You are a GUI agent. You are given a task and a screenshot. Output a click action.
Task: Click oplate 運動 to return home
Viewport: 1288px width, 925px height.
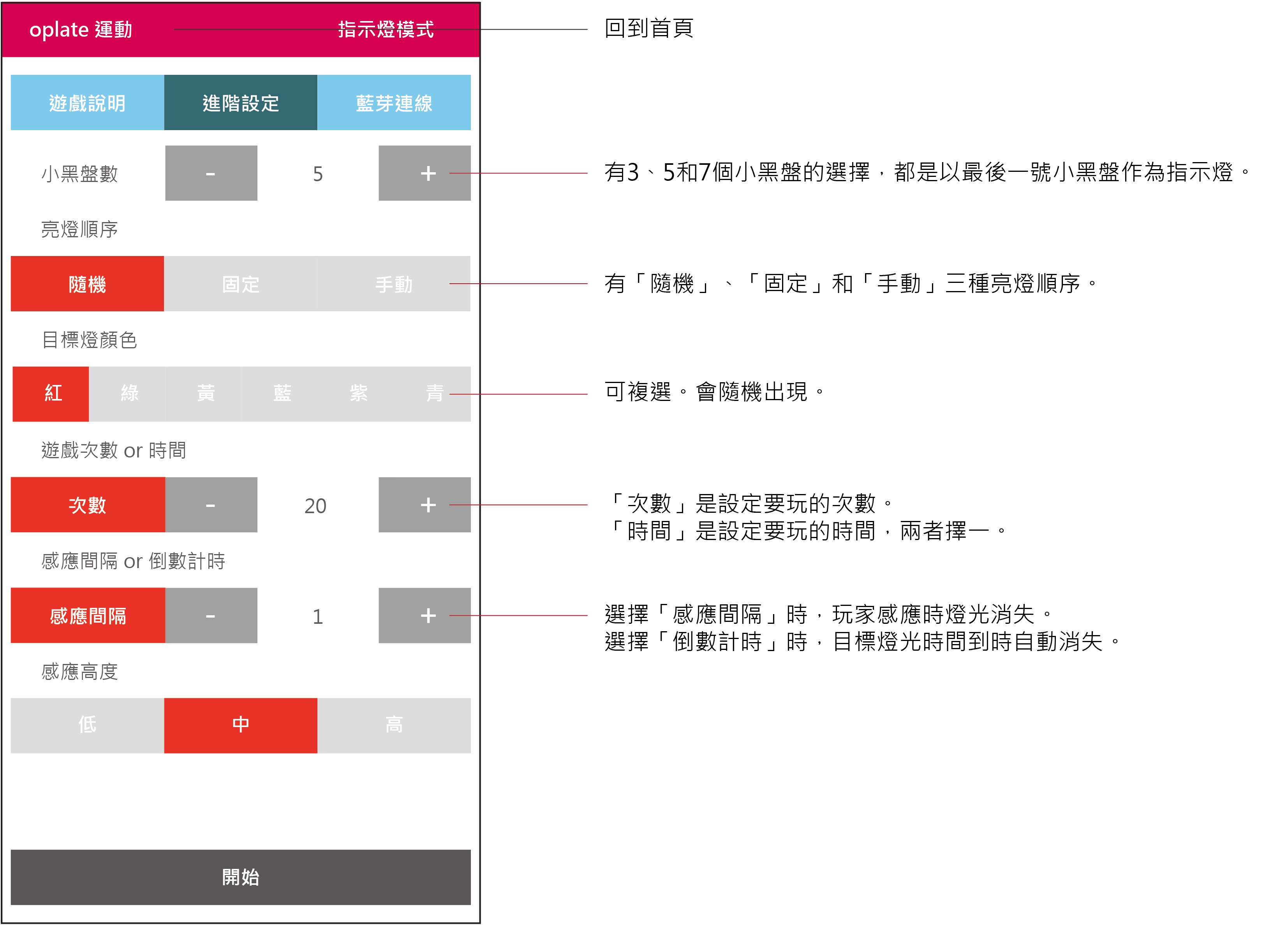click(81, 30)
